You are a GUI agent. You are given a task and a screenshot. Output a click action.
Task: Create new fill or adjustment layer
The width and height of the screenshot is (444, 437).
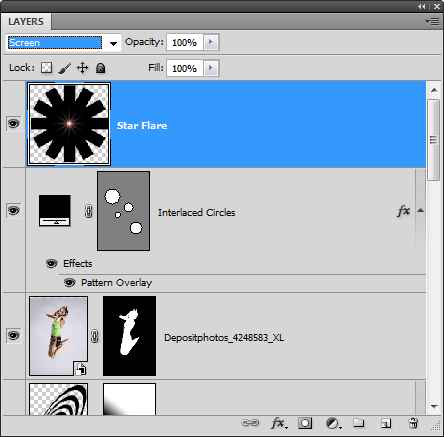tap(333, 423)
